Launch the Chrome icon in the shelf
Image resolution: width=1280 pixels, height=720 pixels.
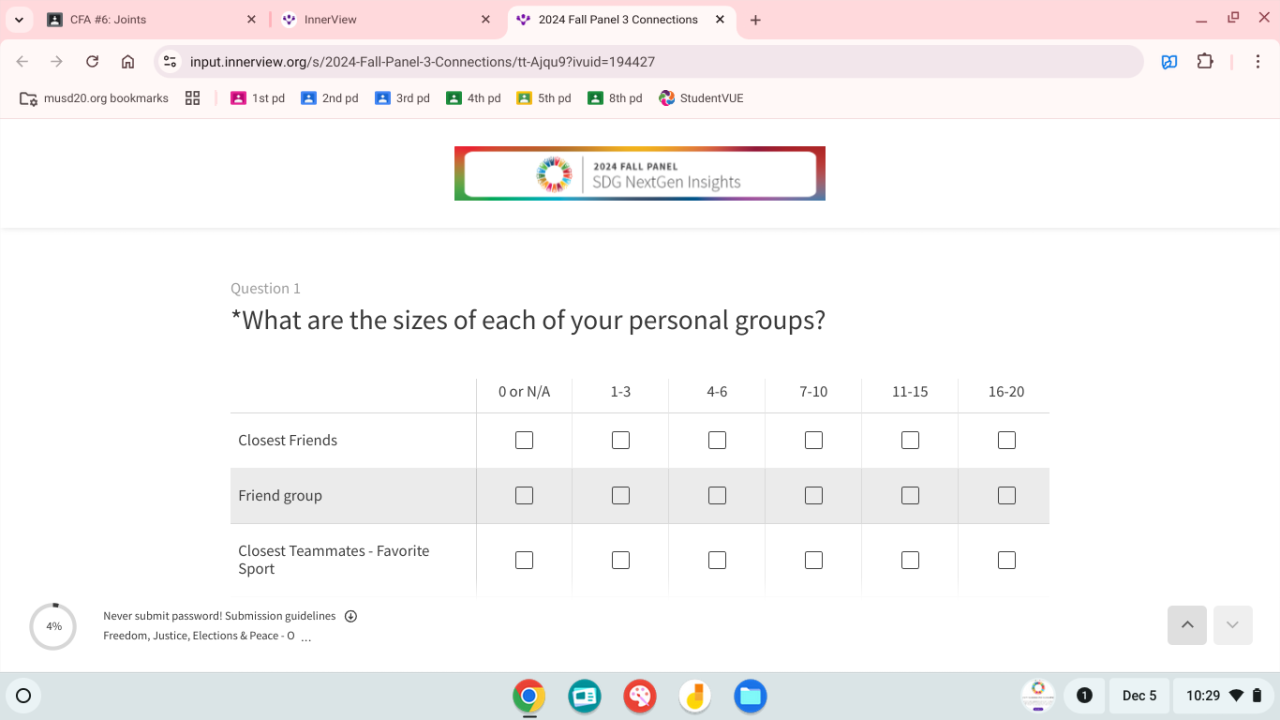[529, 696]
